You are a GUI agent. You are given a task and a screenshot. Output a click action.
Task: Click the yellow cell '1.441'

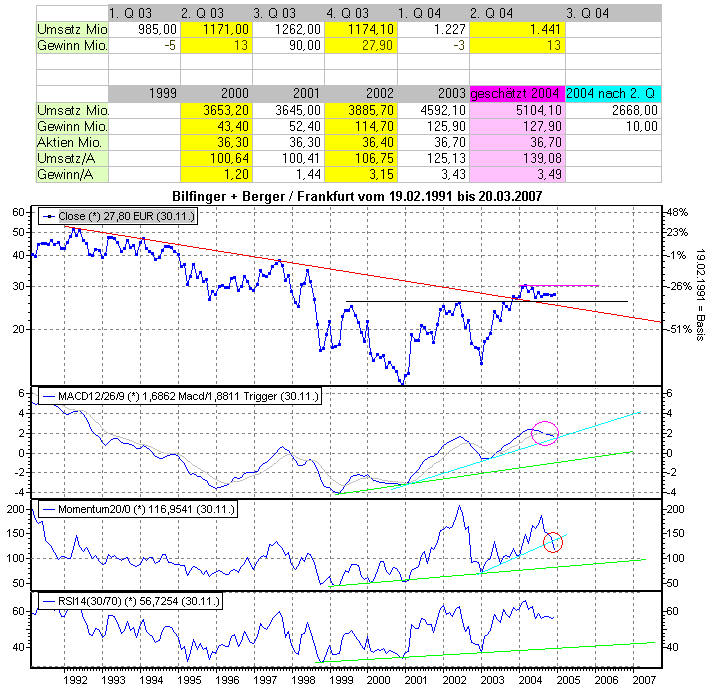pos(518,29)
